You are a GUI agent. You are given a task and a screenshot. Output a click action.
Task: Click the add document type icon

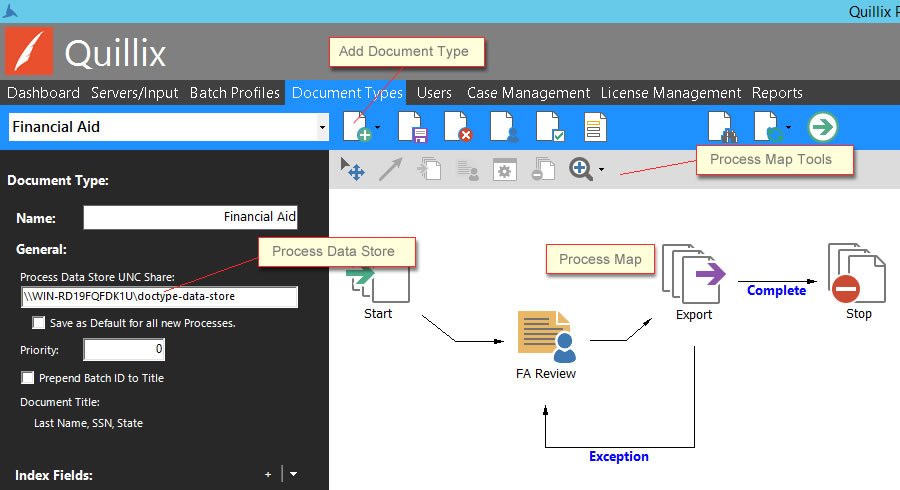pos(357,127)
